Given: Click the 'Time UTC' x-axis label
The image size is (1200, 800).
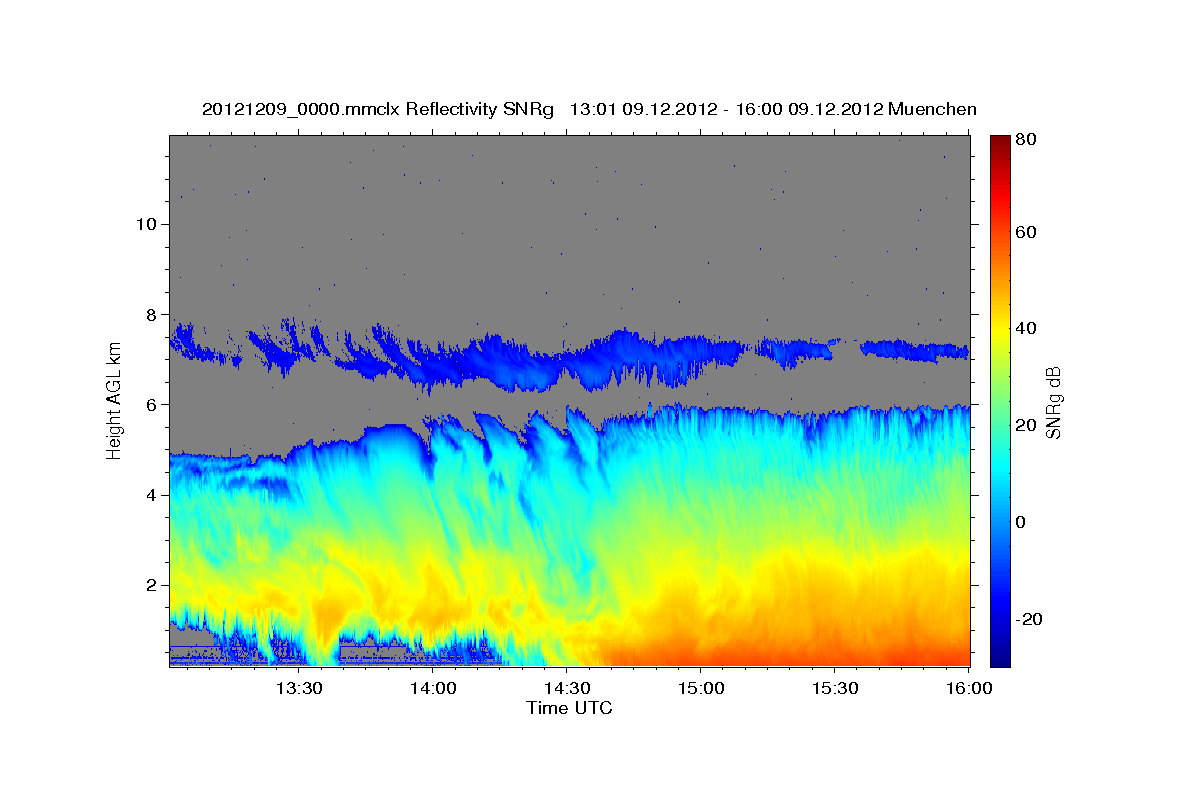Looking at the screenshot, I should coord(569,708).
